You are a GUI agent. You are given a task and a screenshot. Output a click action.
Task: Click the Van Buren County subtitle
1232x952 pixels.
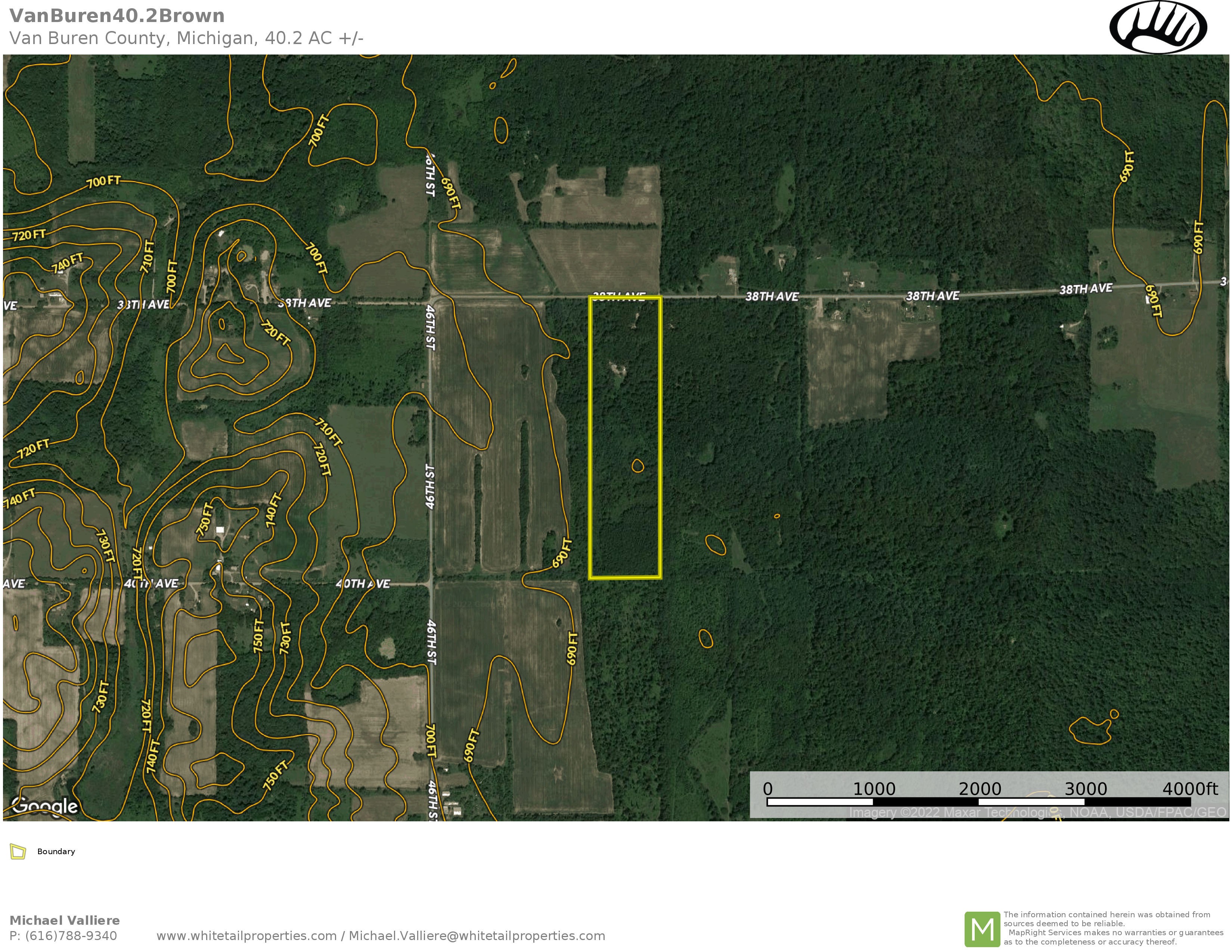(x=186, y=38)
